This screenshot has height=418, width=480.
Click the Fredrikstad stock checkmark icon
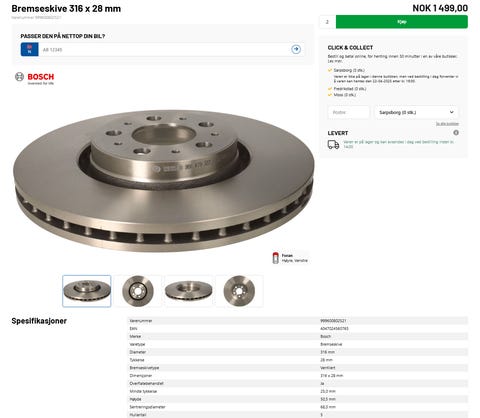330,89
